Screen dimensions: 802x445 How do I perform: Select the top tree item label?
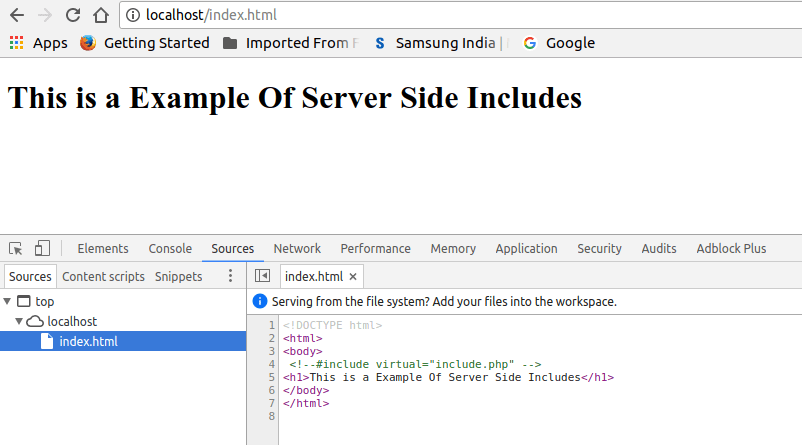pos(44,302)
